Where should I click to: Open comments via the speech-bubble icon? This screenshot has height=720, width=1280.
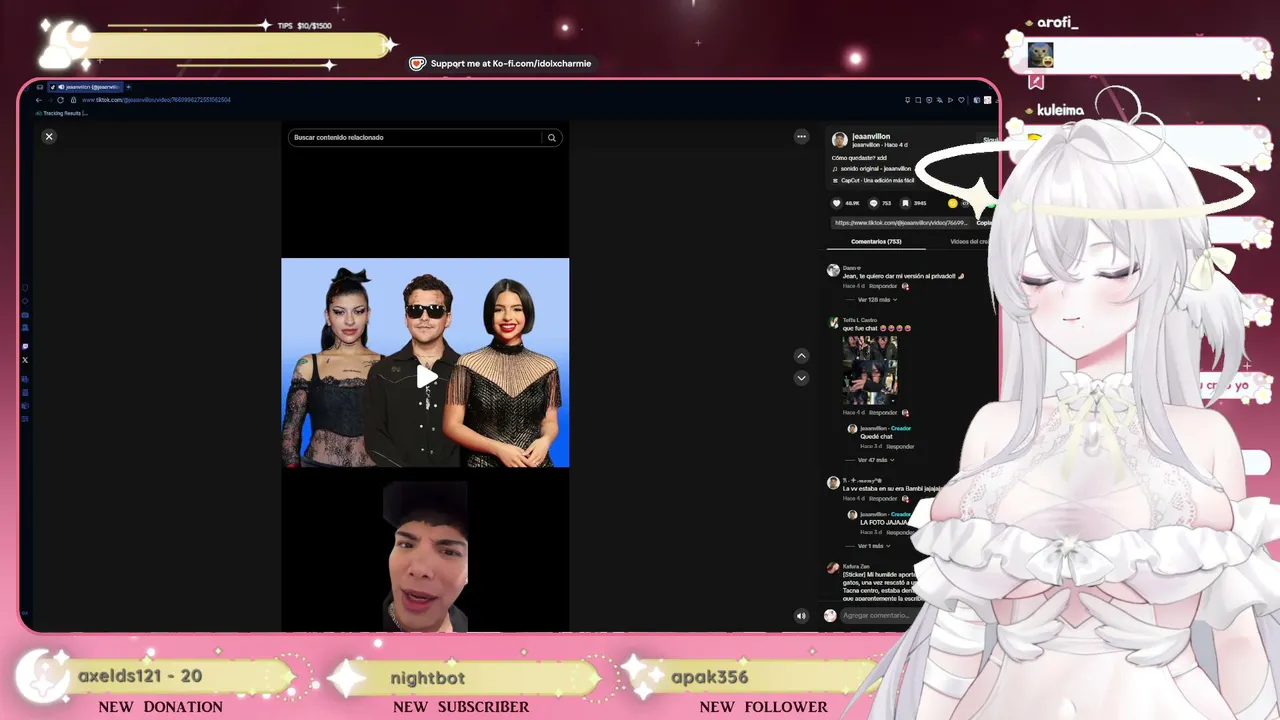coord(873,203)
